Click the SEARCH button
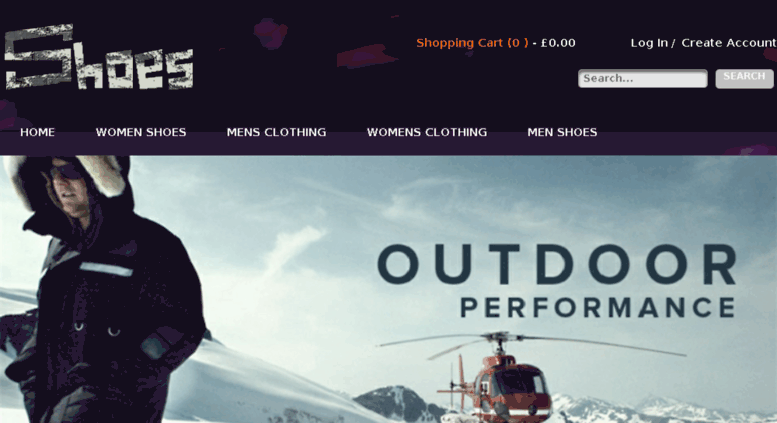 [744, 78]
